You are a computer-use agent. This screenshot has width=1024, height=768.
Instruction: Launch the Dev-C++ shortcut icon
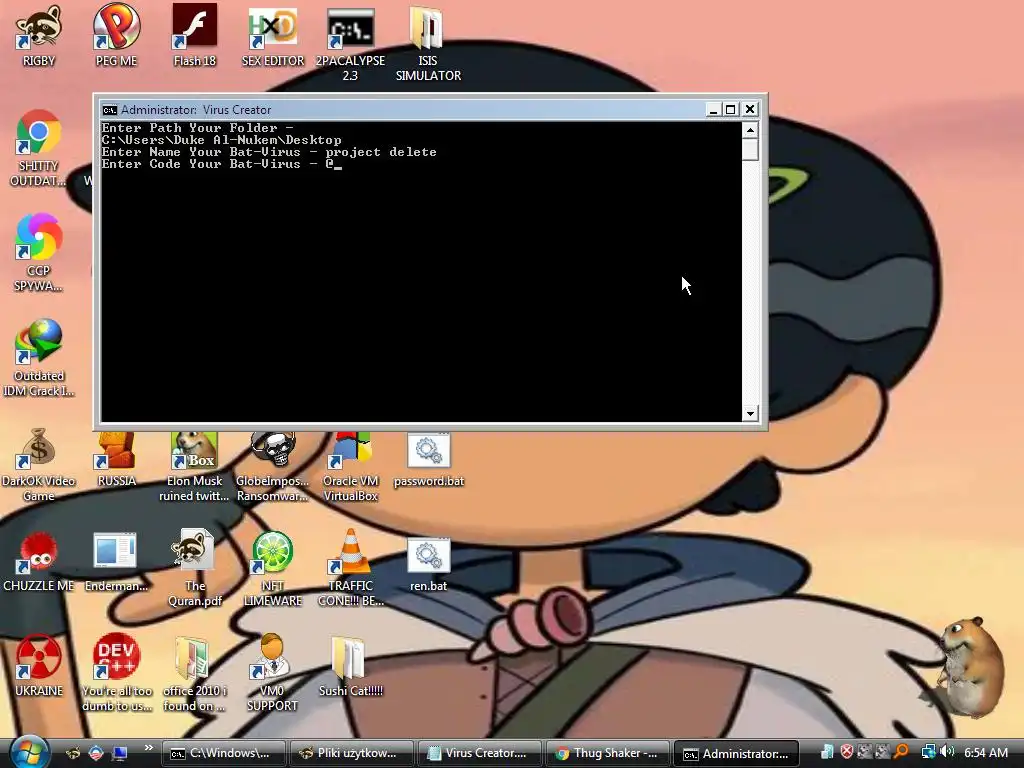[116, 656]
